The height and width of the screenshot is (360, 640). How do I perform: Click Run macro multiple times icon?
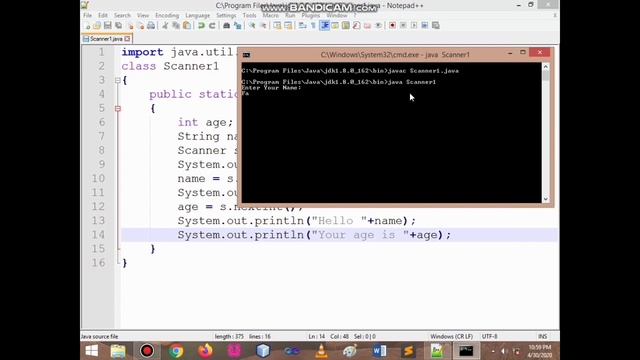[x=424, y=26]
